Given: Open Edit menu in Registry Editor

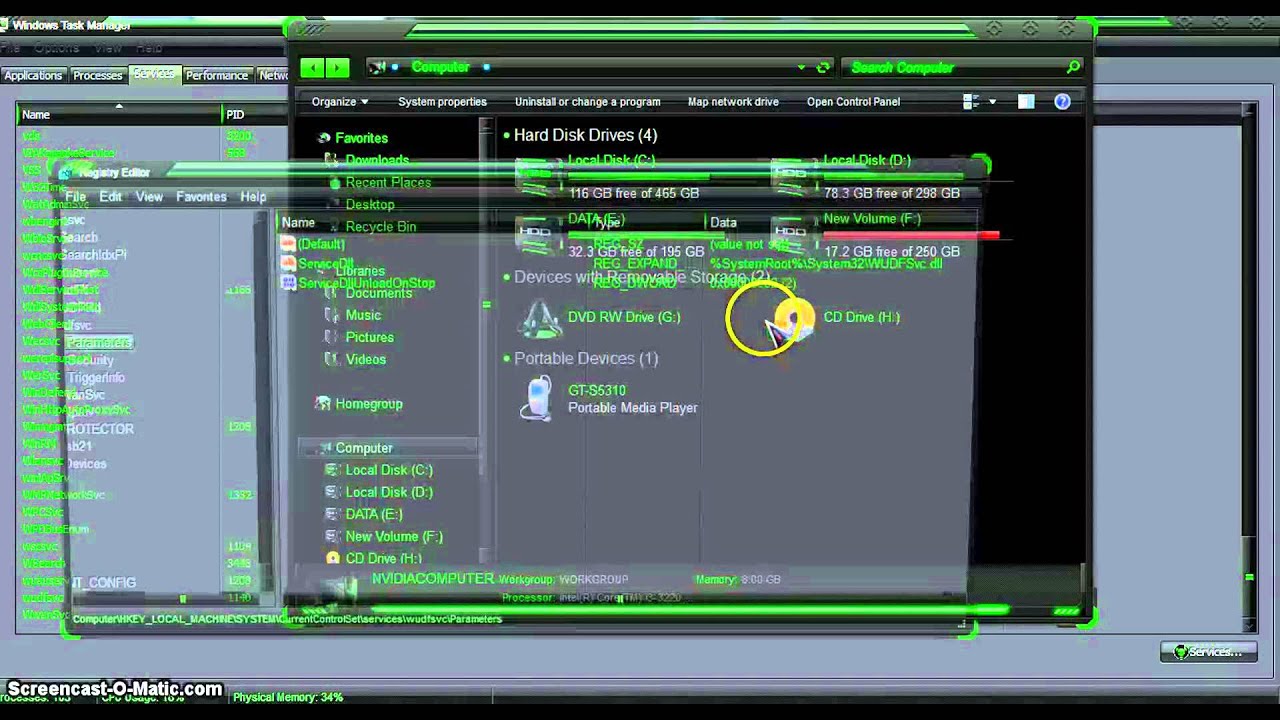Looking at the screenshot, I should tap(110, 197).
